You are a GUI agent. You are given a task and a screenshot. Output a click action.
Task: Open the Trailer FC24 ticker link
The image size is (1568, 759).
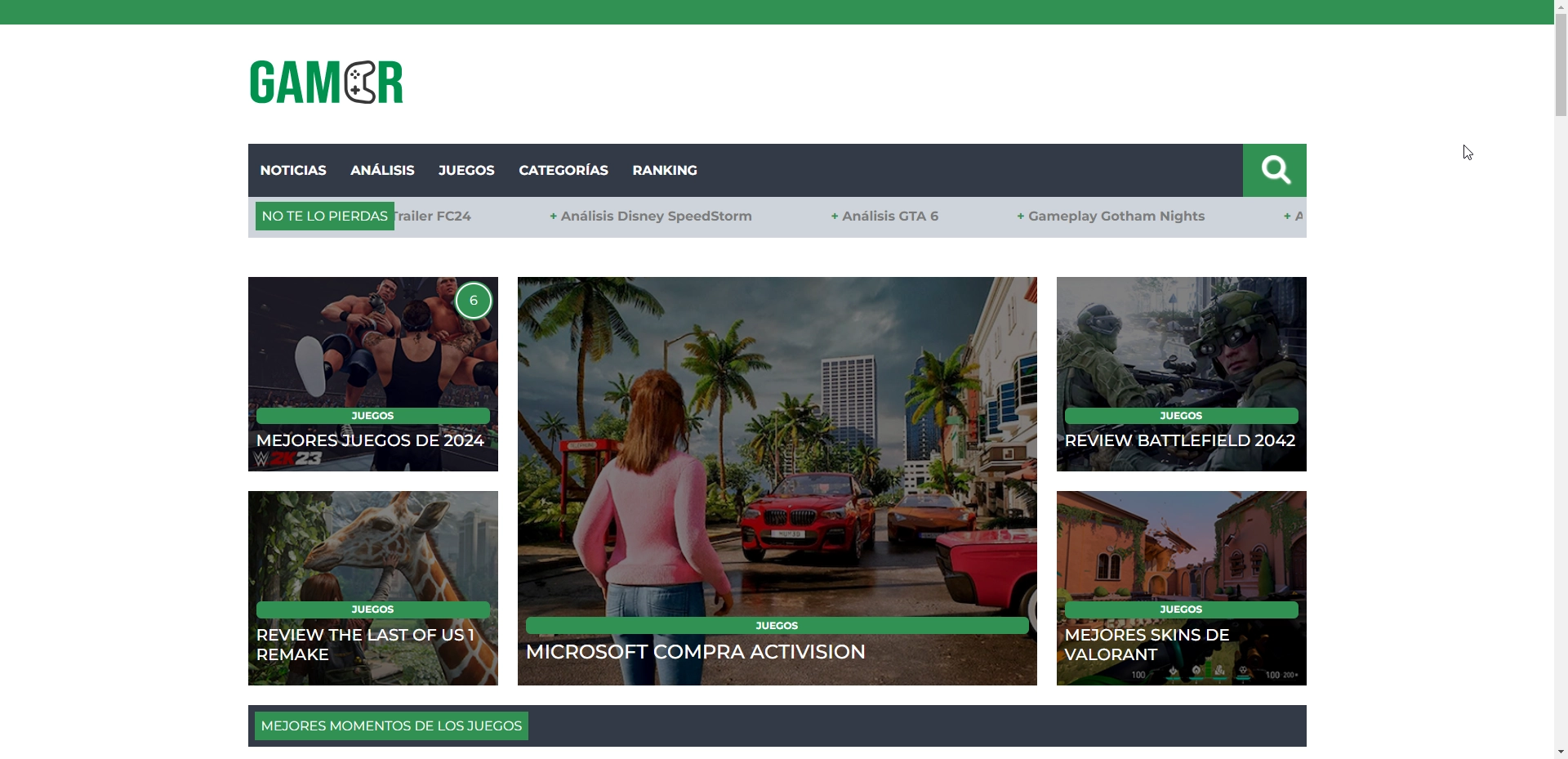[433, 216]
